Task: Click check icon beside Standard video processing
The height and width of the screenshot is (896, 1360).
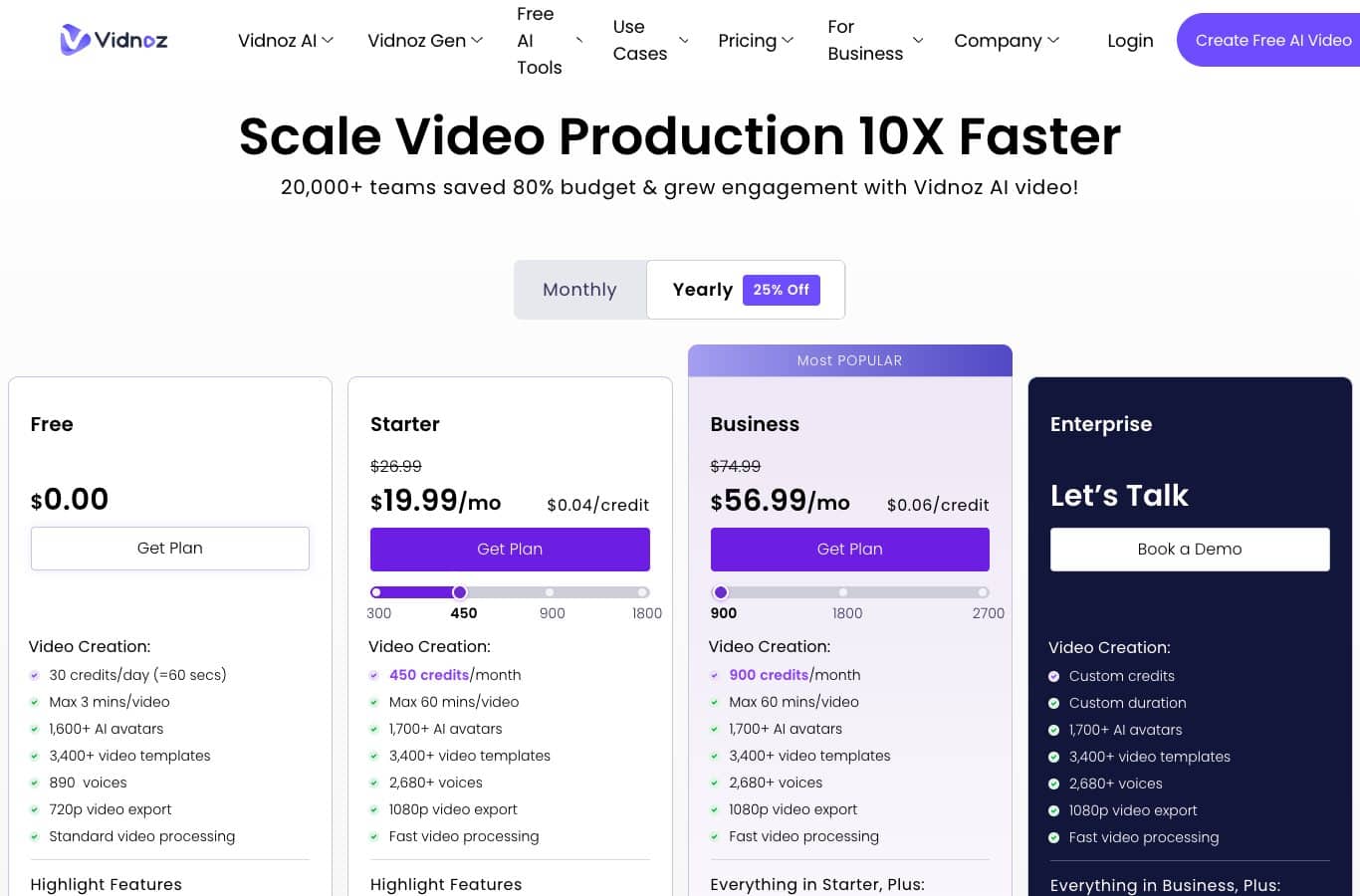Action: [35, 836]
